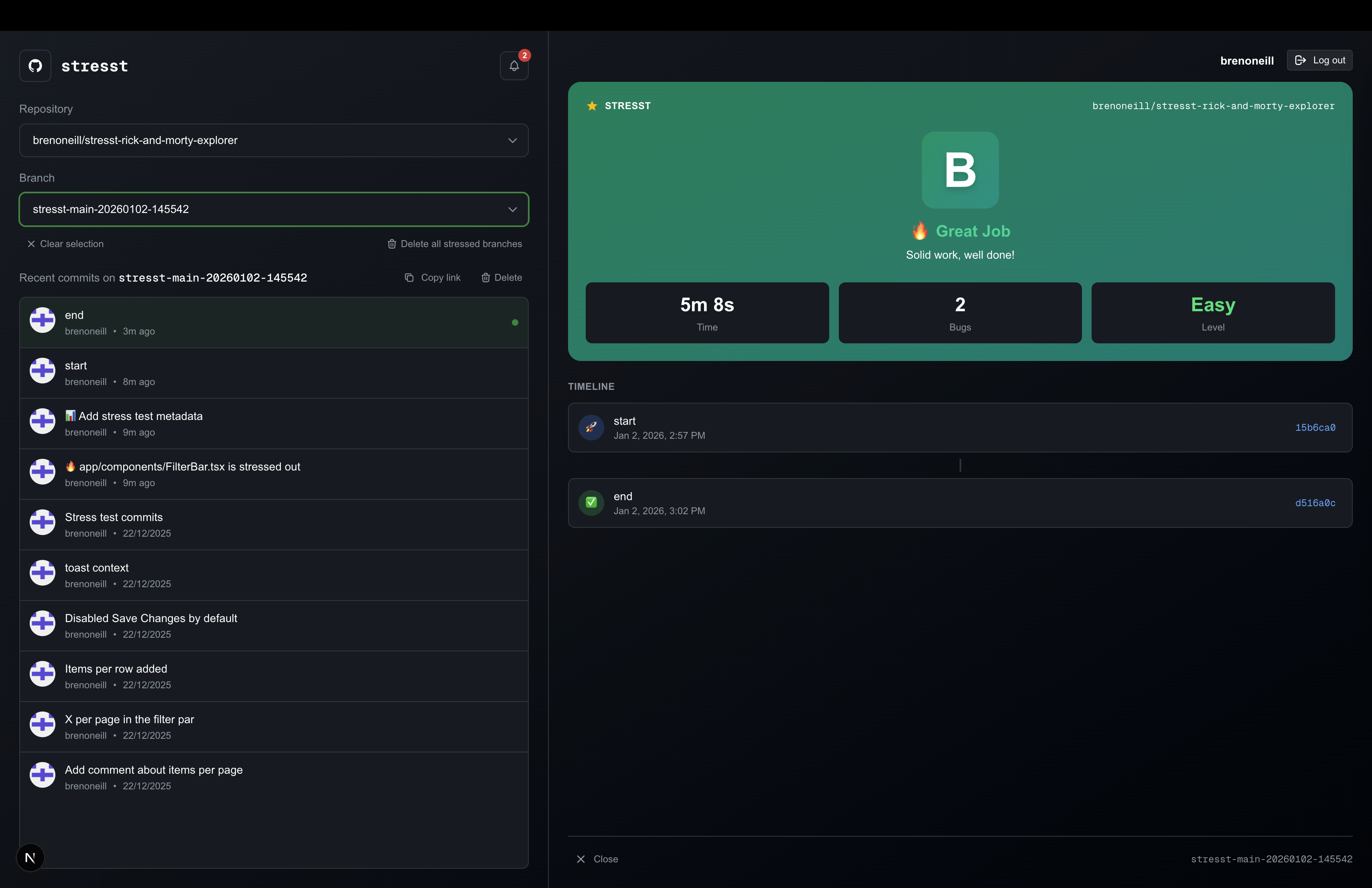Click Delete all stressed branches
The height and width of the screenshot is (888, 1372).
[x=454, y=244]
